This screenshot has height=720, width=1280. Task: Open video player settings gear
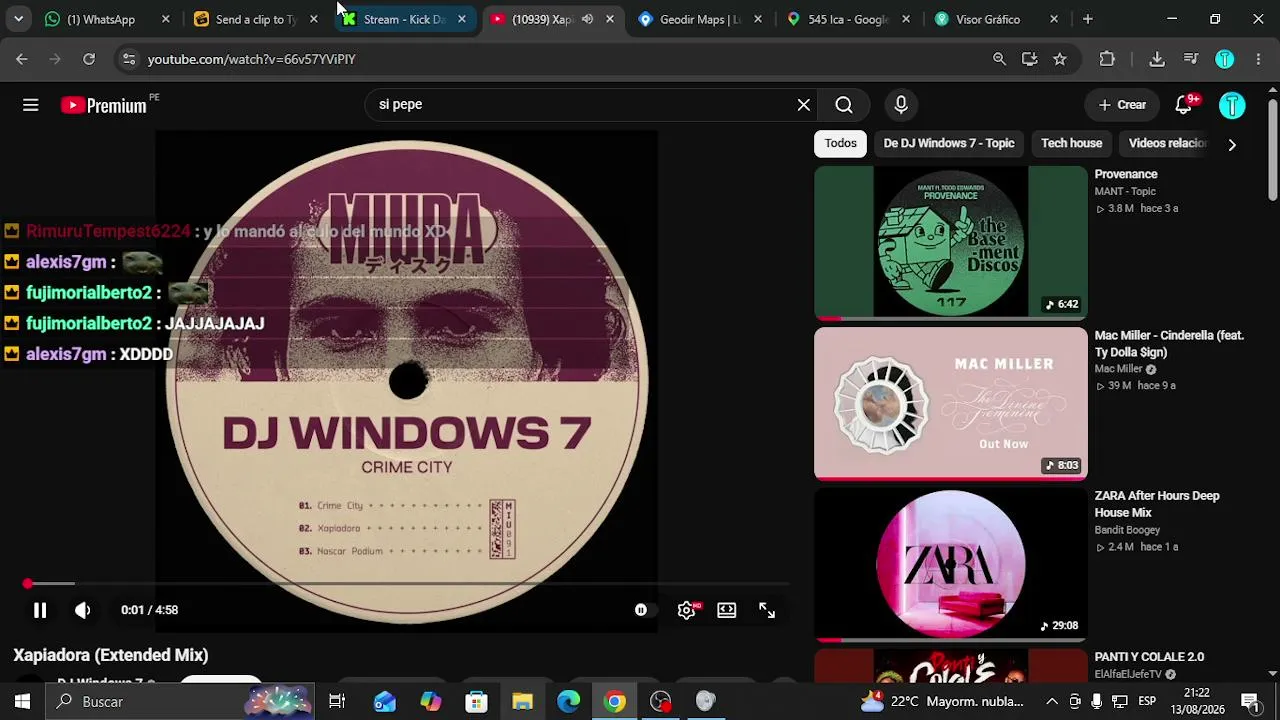click(687, 610)
